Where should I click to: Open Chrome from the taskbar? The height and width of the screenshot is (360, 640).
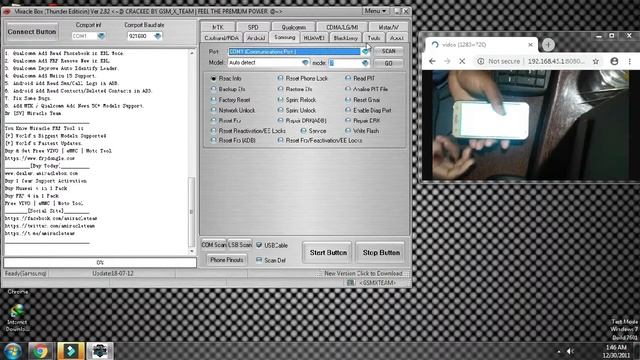40,351
